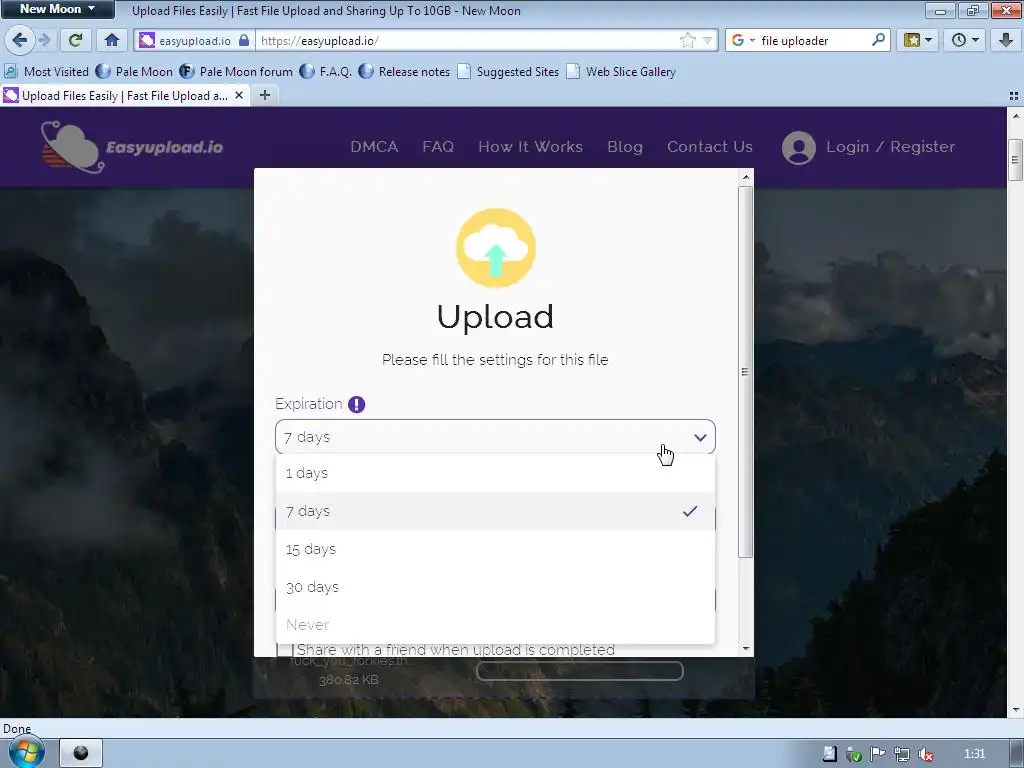
Task: Click Login / Register
Action: coord(891,147)
